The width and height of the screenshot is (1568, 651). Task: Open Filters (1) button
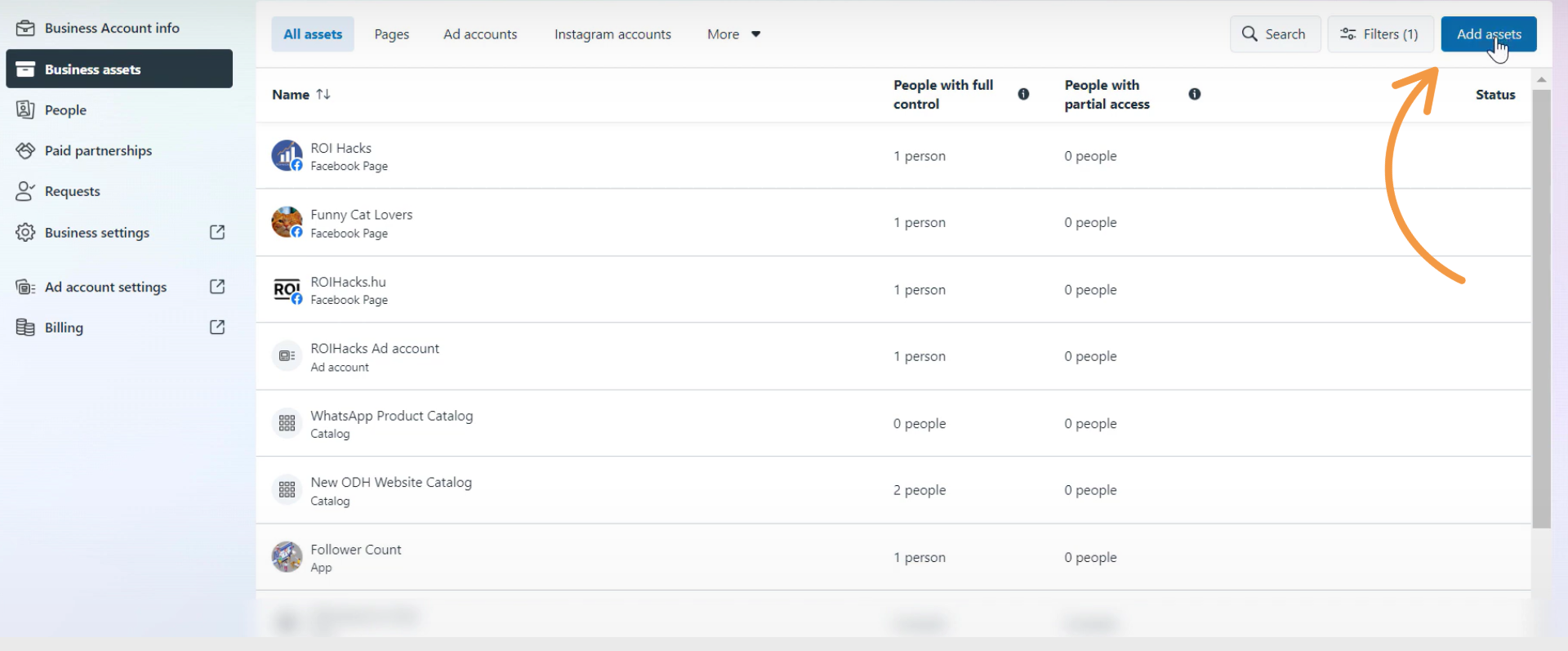pos(1380,34)
